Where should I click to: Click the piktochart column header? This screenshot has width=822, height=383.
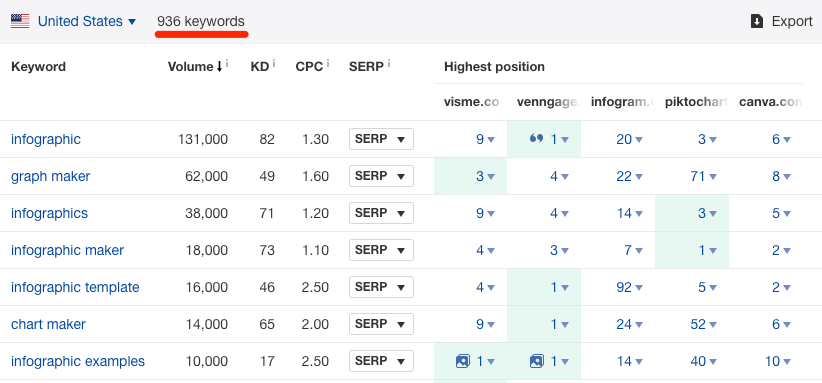coord(697,102)
